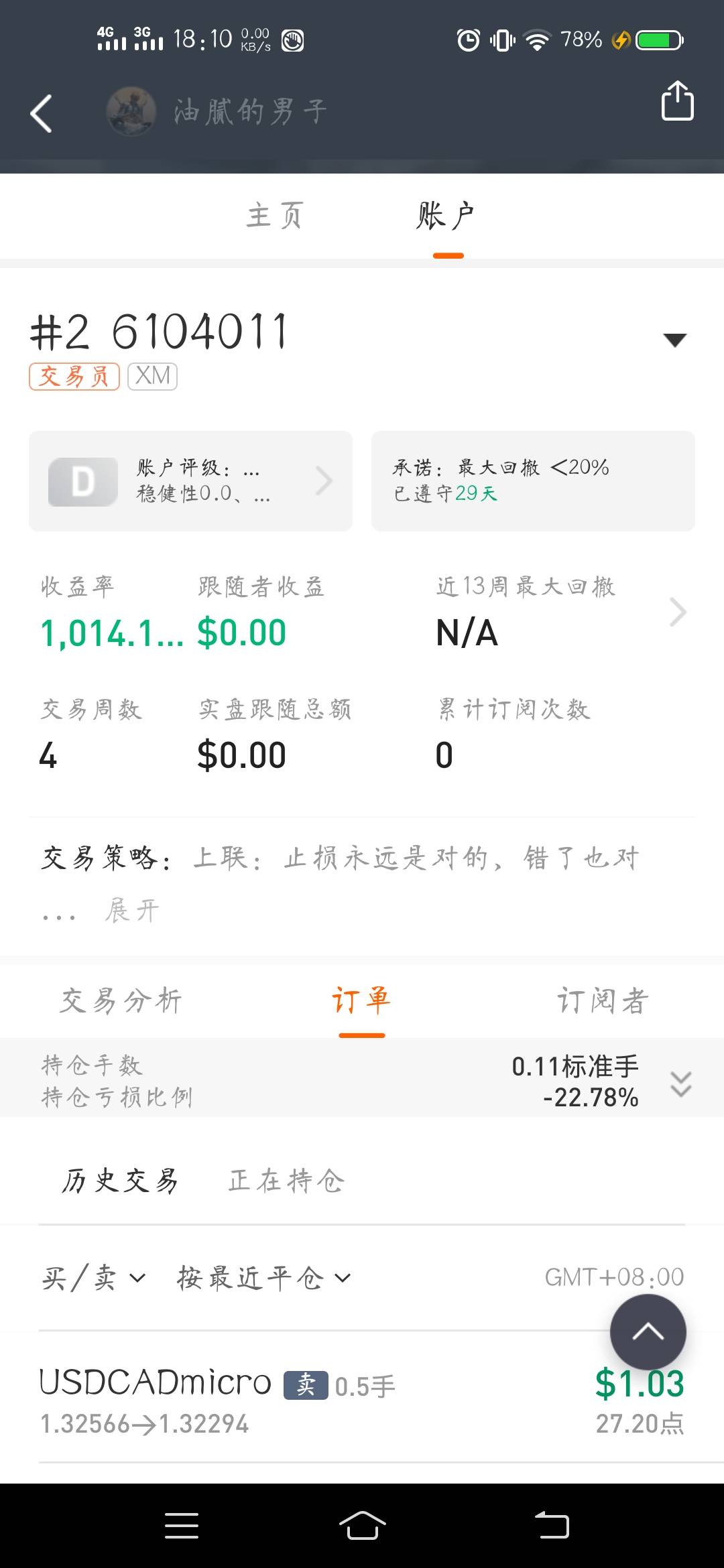This screenshot has width=724, height=1568.
Task: Expand the position lots summary chevron
Action: pyautogui.click(x=680, y=1083)
